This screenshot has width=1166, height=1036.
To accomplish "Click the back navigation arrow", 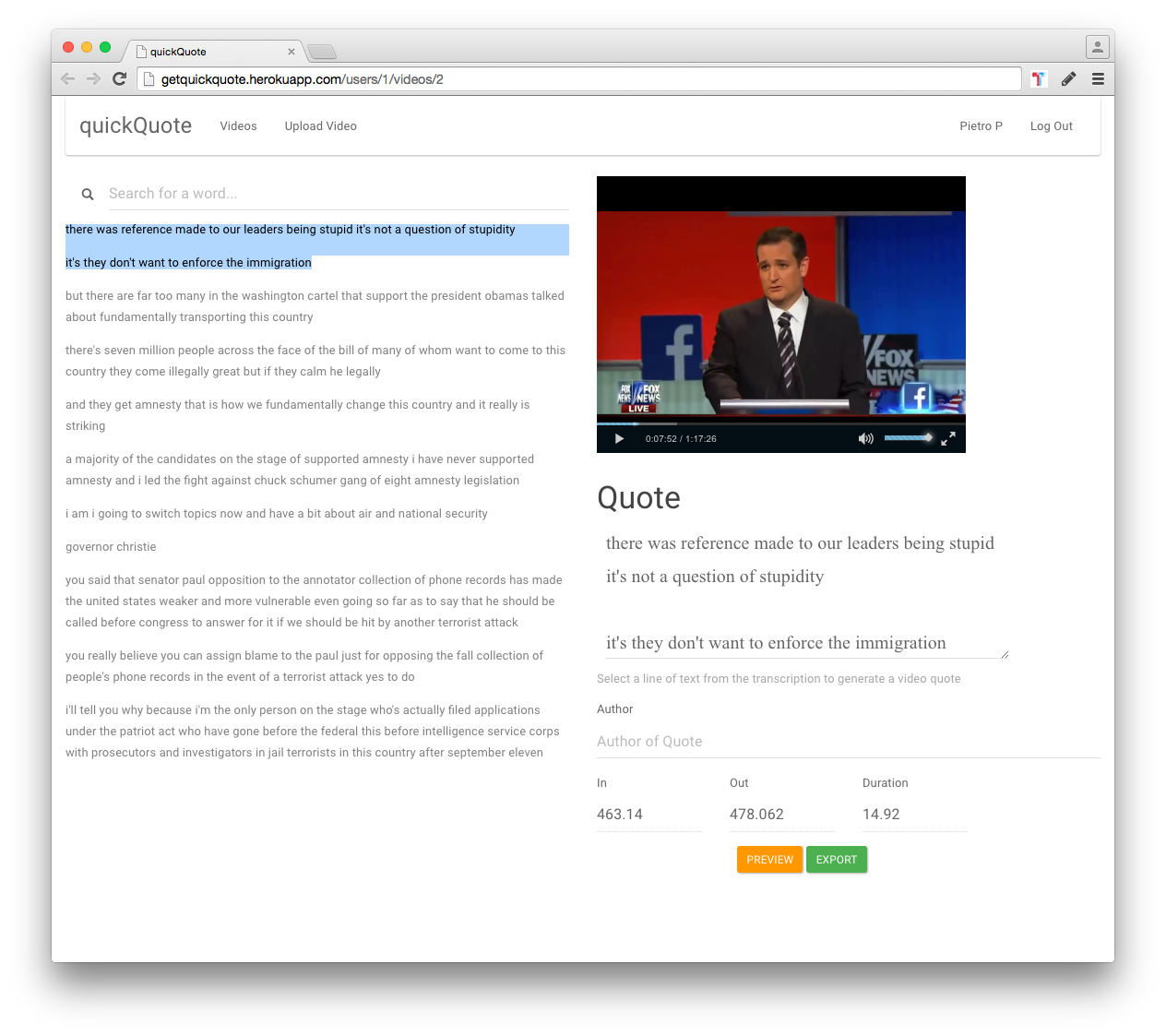I will [67, 78].
